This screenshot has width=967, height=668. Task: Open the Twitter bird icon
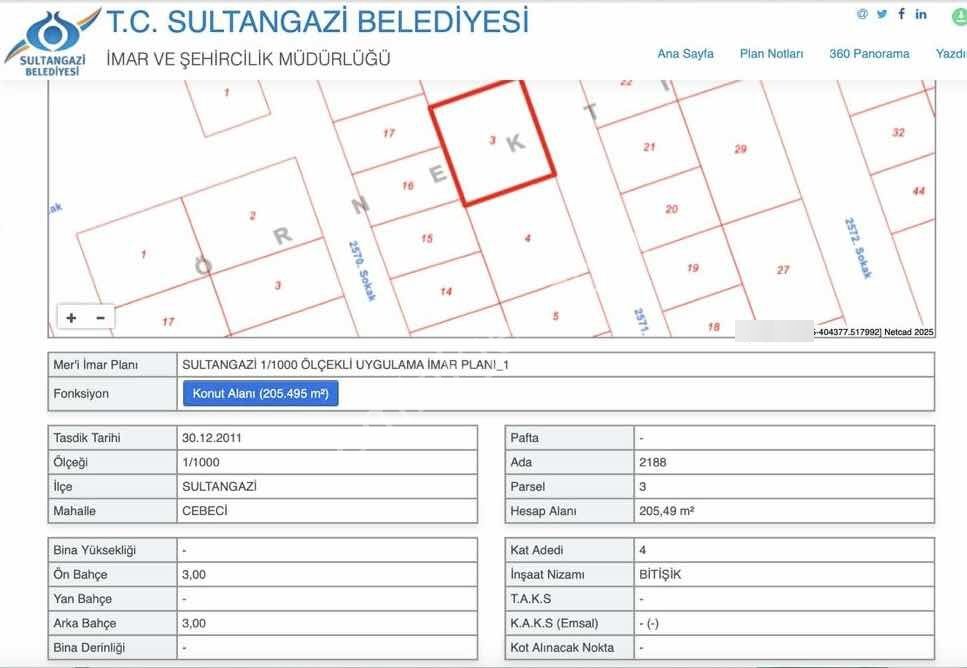click(882, 14)
